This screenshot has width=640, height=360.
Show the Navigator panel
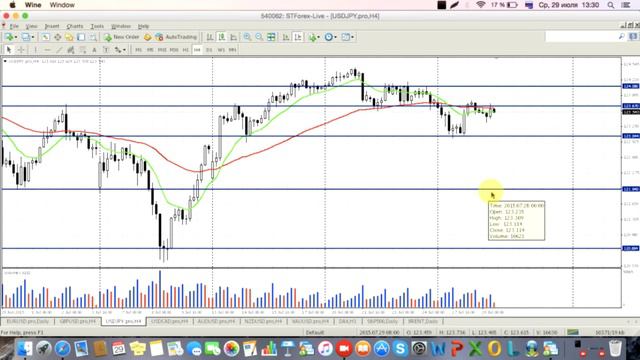[x=69, y=37]
